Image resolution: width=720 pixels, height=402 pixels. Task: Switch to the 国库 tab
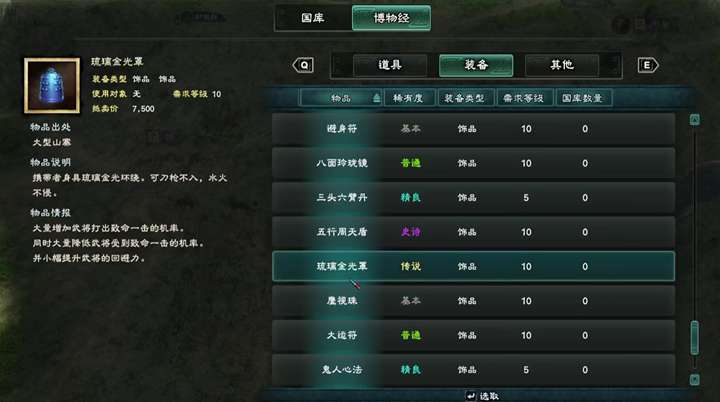[313, 18]
